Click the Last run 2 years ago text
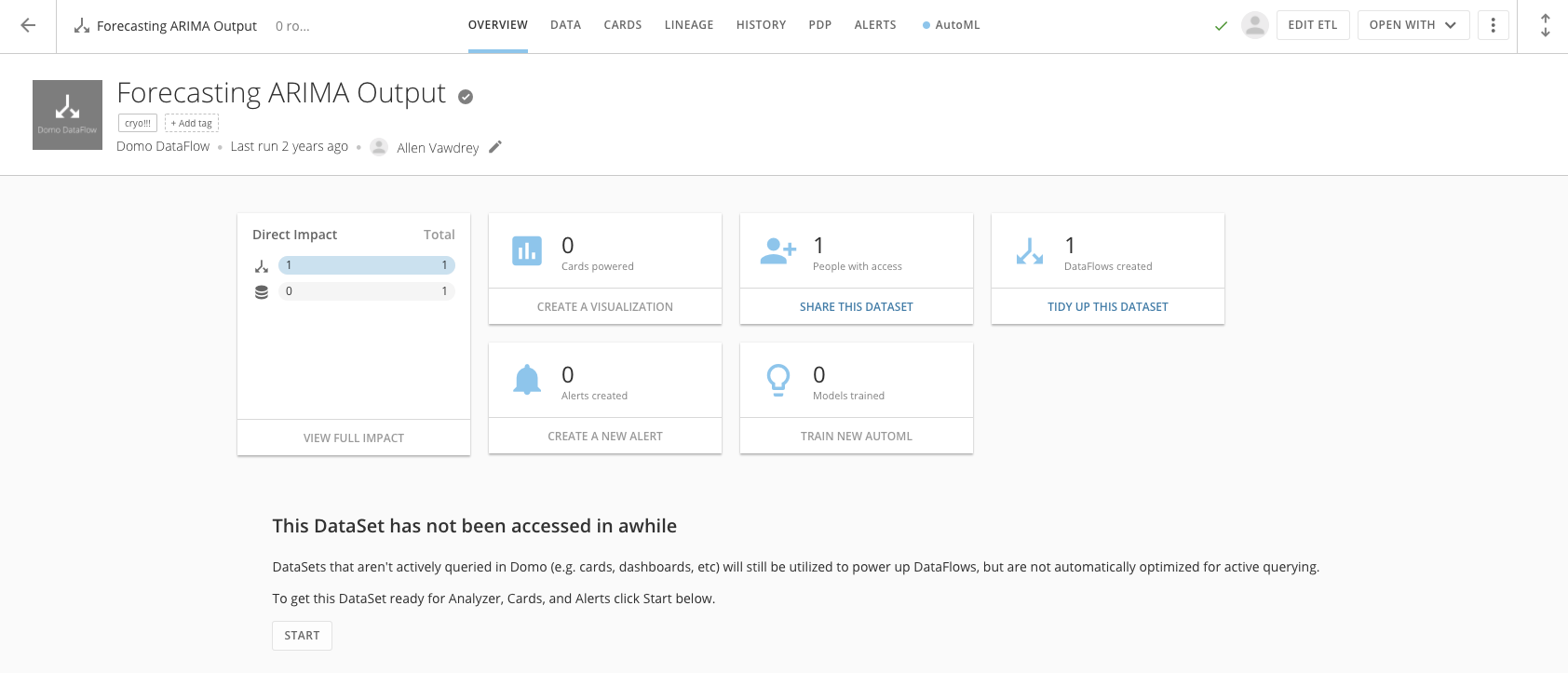This screenshot has width=1568, height=673. (290, 146)
